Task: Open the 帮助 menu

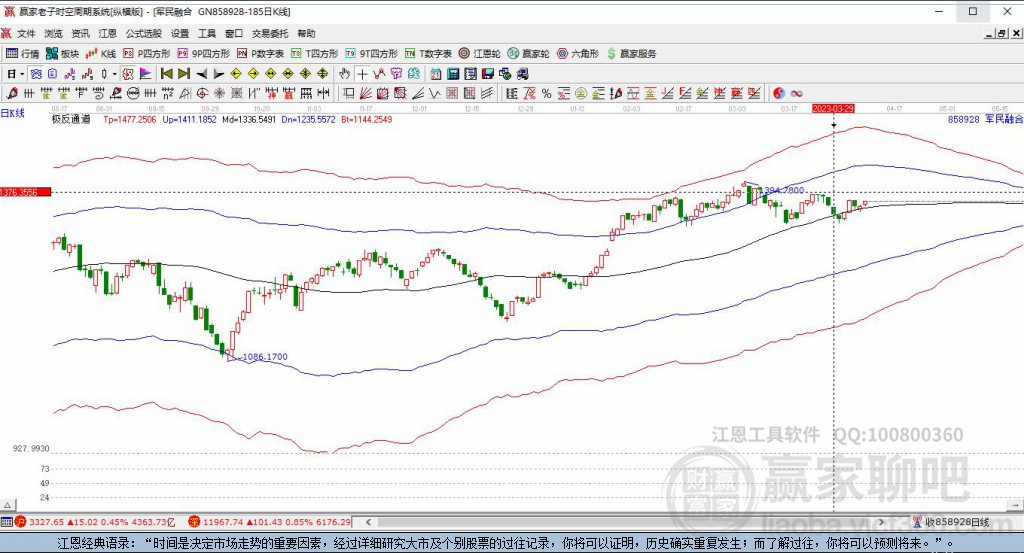Action: pyautogui.click(x=306, y=33)
